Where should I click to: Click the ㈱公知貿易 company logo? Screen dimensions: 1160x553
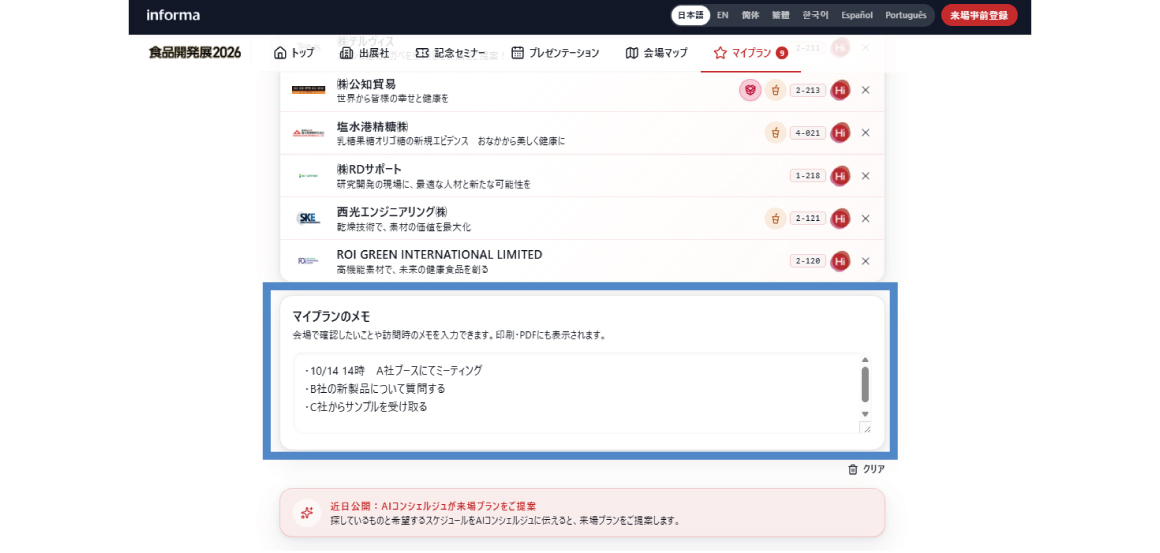click(308, 90)
